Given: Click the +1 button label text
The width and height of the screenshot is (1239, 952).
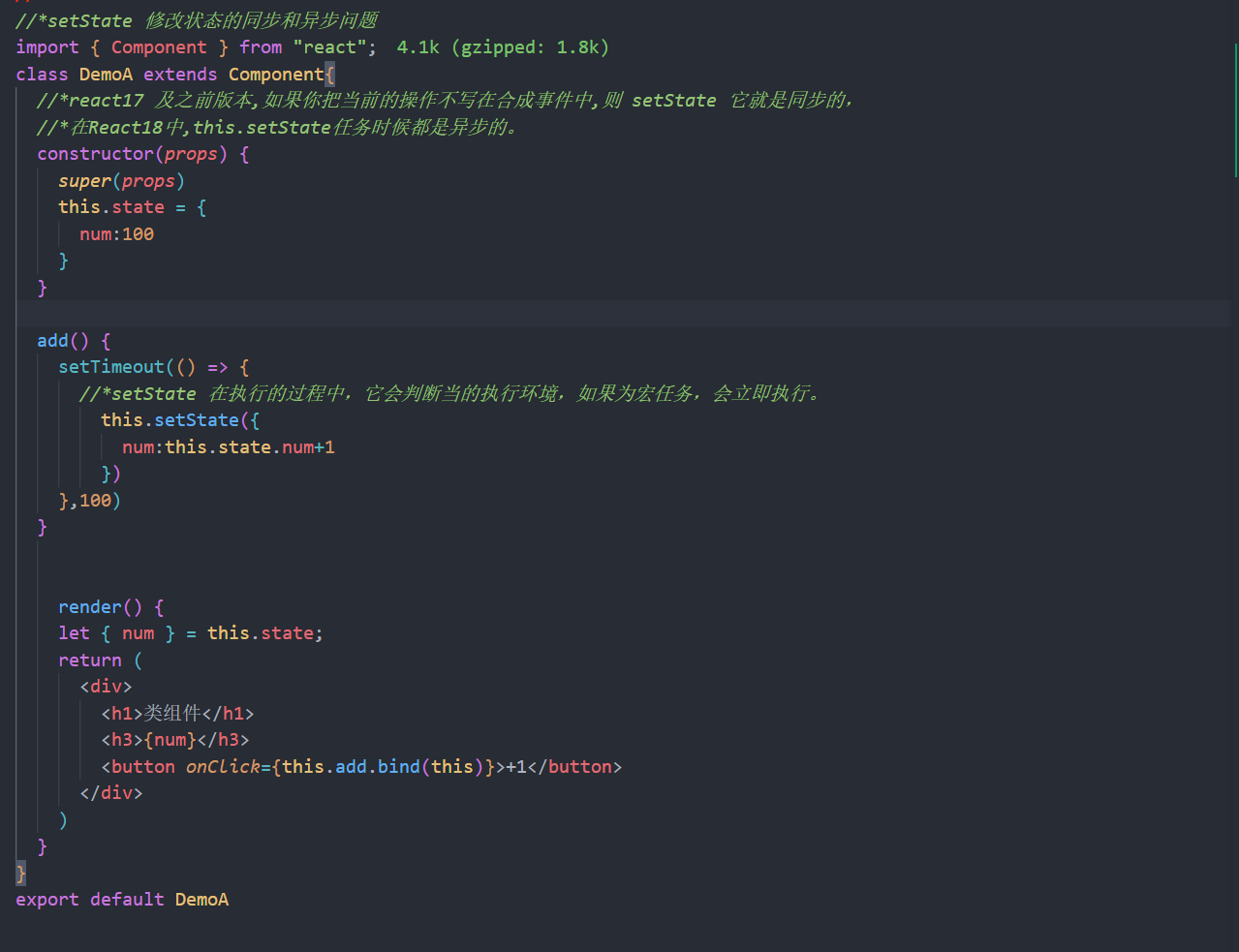Looking at the screenshot, I should pyautogui.click(x=517, y=766).
